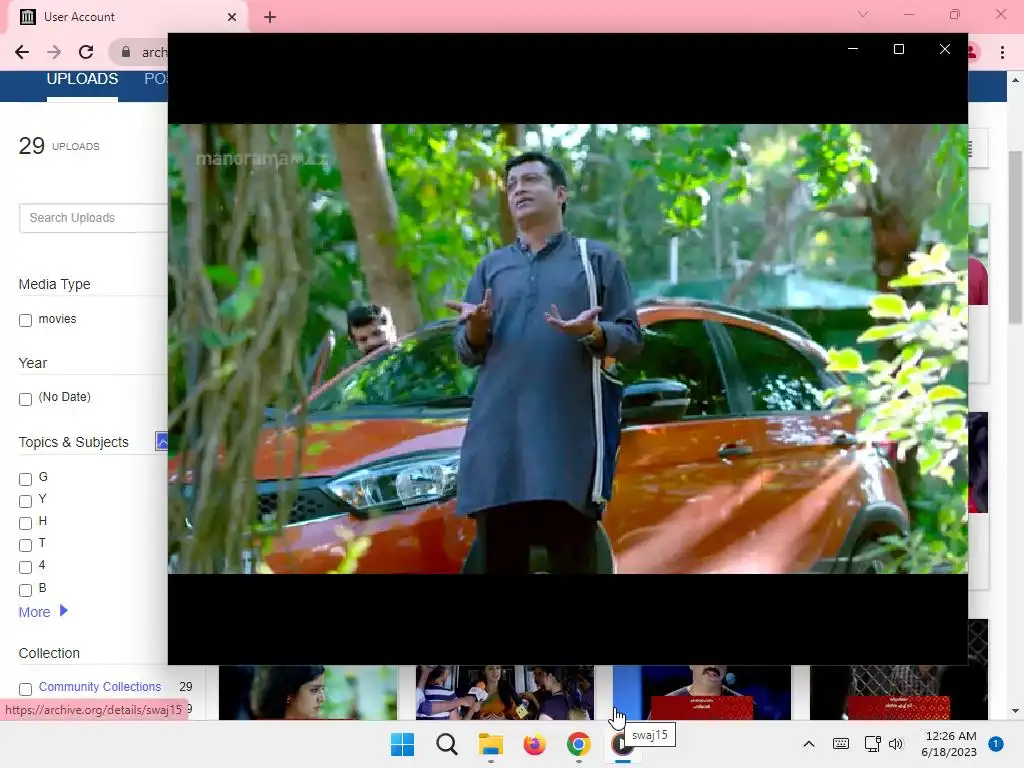The image size is (1024, 768).
Task: Open Chrome tab search chevron
Action: point(863,14)
